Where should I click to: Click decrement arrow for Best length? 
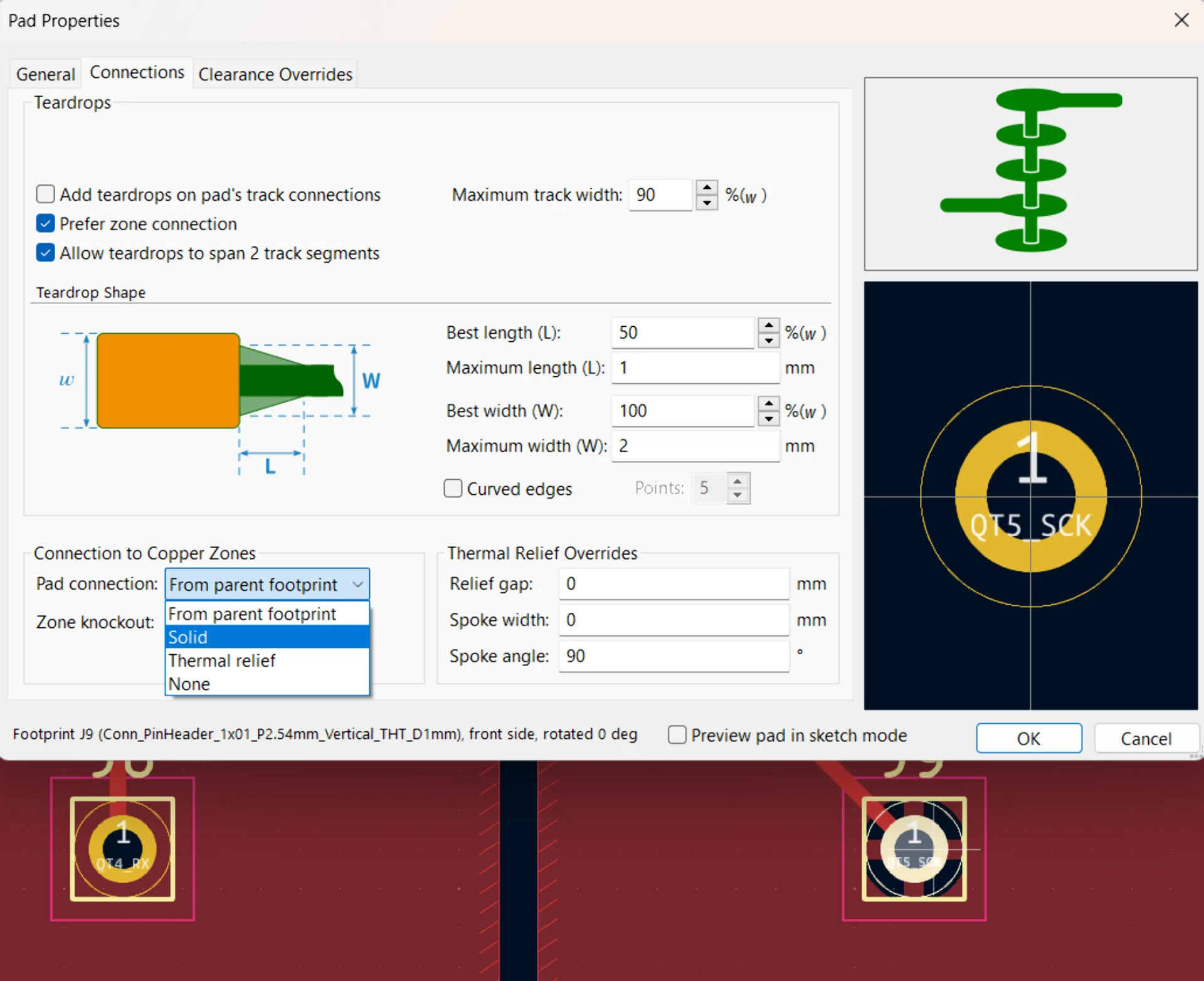pos(768,341)
